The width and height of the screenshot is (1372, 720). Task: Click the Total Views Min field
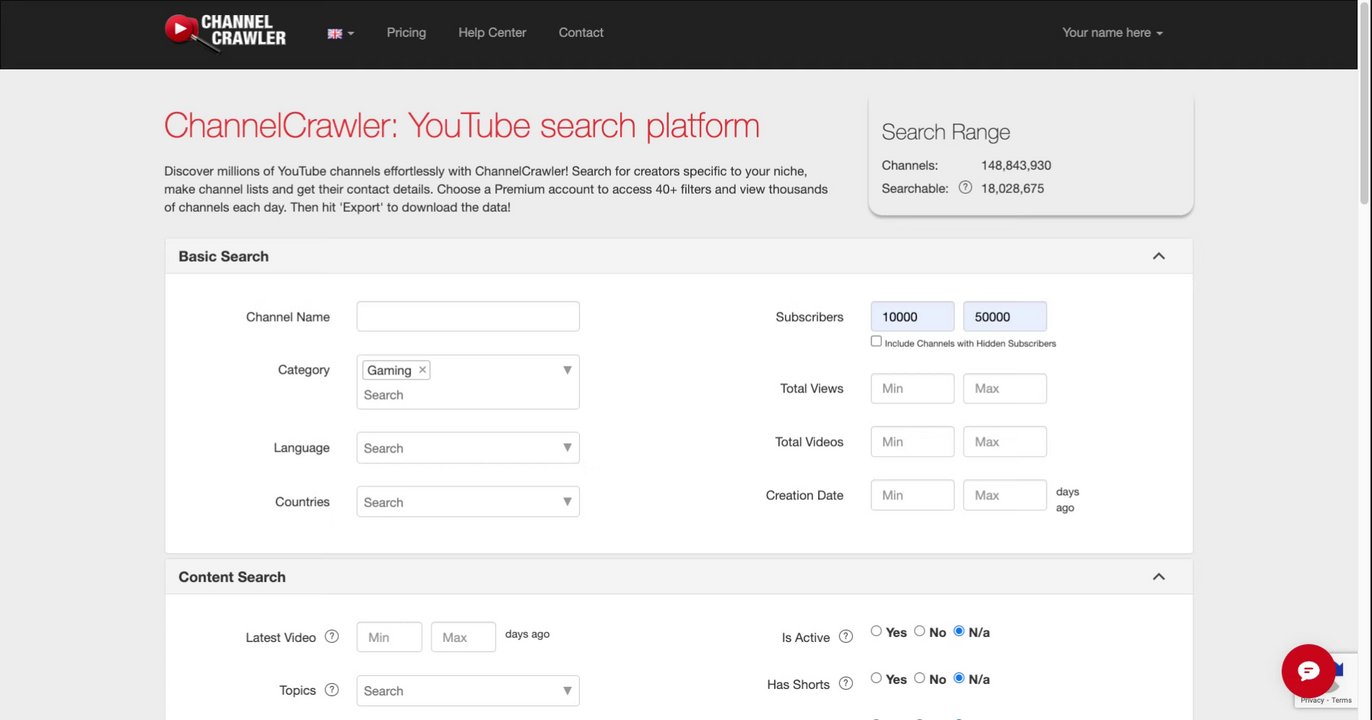tap(913, 389)
